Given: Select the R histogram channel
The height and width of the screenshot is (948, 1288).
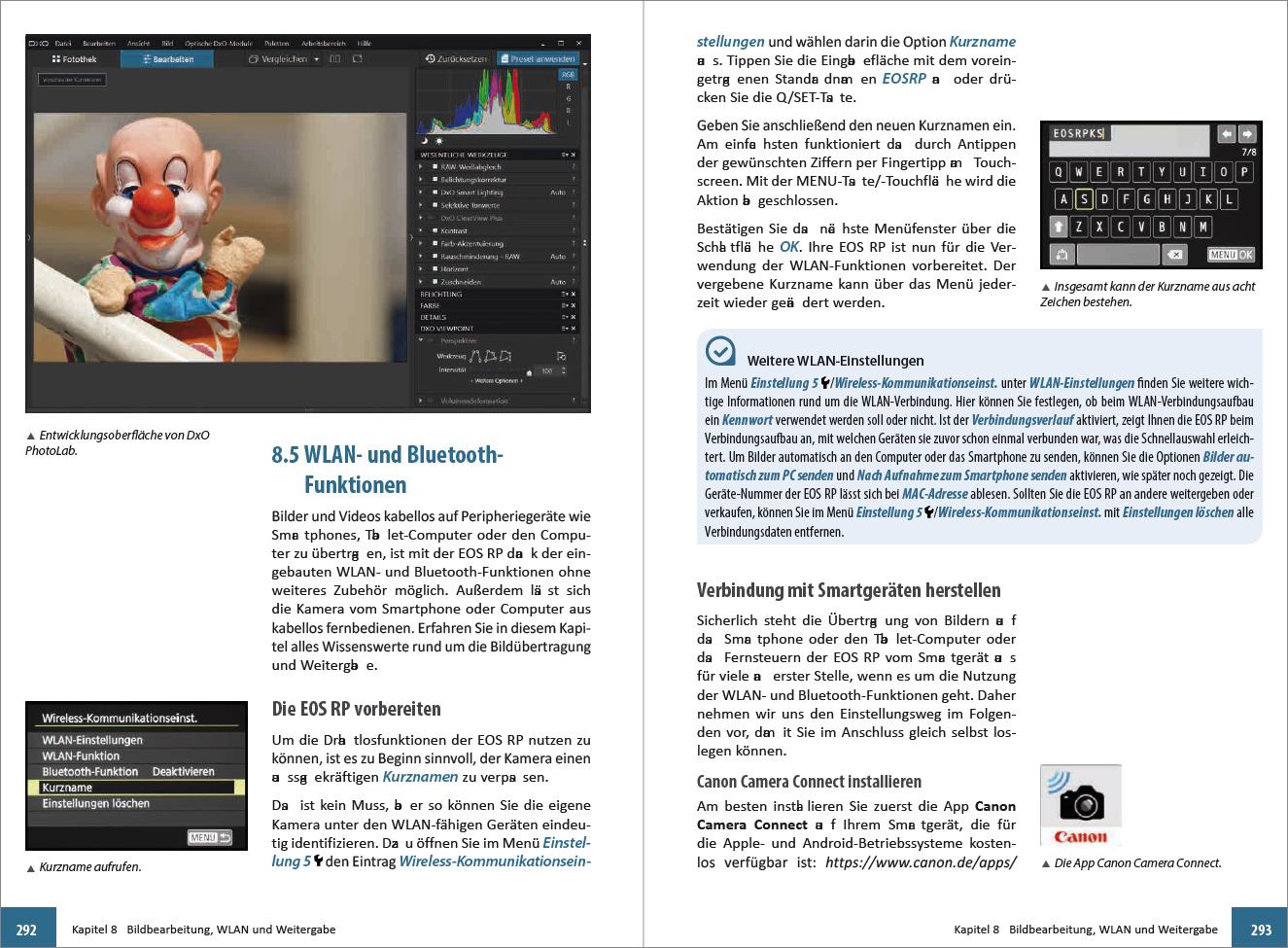Looking at the screenshot, I should click(569, 87).
